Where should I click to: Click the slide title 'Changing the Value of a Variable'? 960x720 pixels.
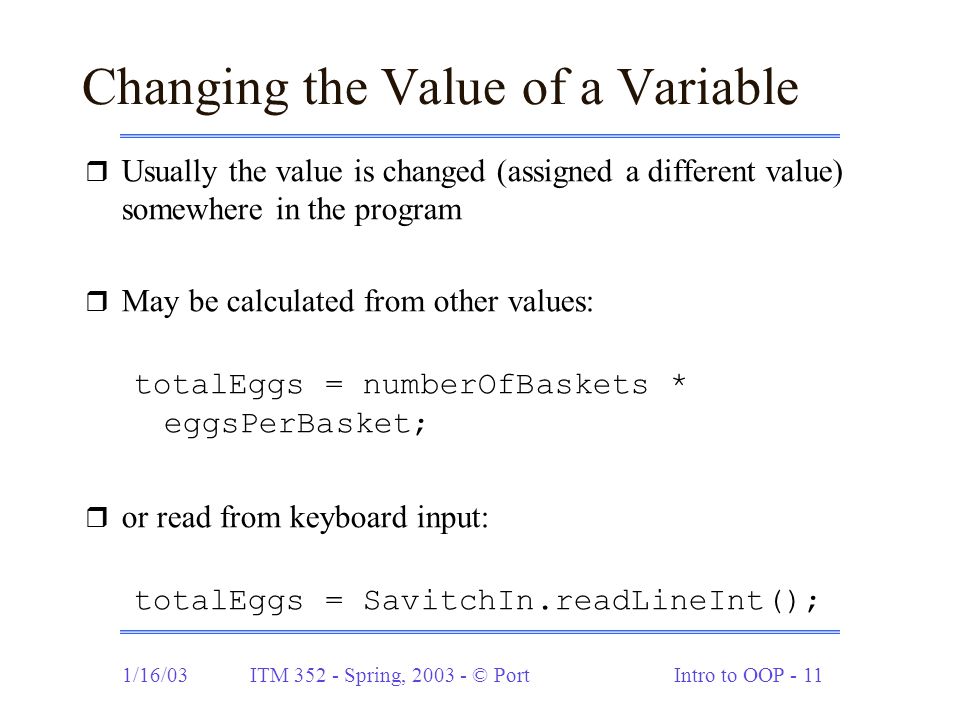pyautogui.click(x=440, y=89)
